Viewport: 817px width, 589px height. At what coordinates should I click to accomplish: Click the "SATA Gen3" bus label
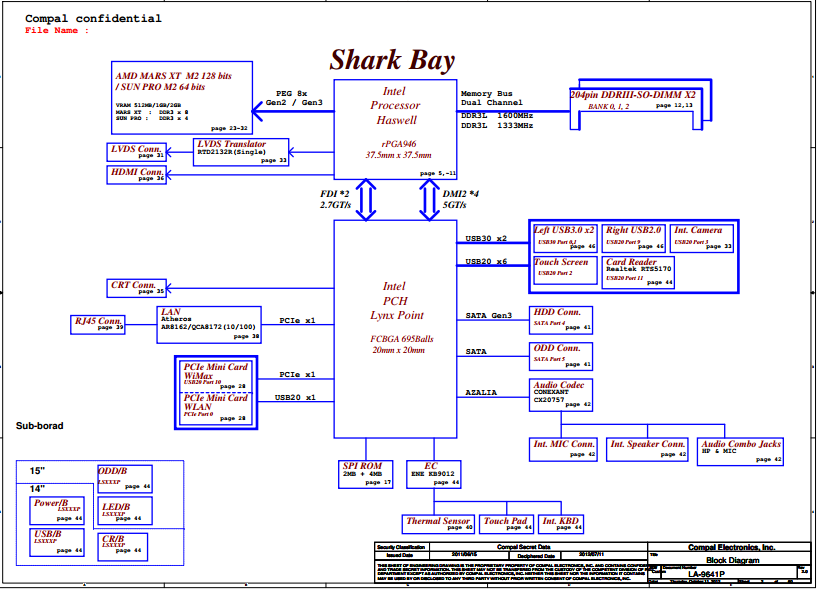(x=489, y=315)
